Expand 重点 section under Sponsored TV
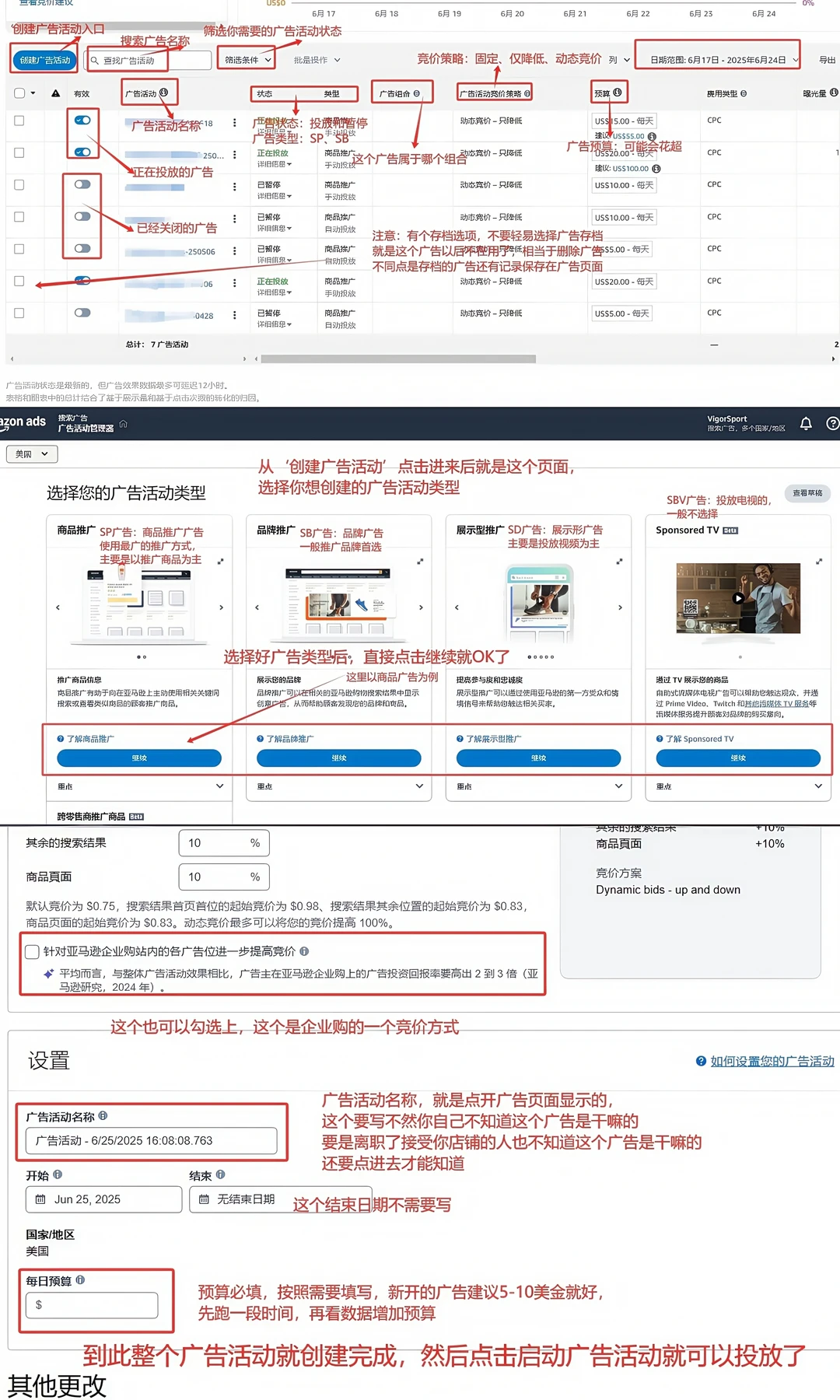840x1400 pixels. [738, 786]
